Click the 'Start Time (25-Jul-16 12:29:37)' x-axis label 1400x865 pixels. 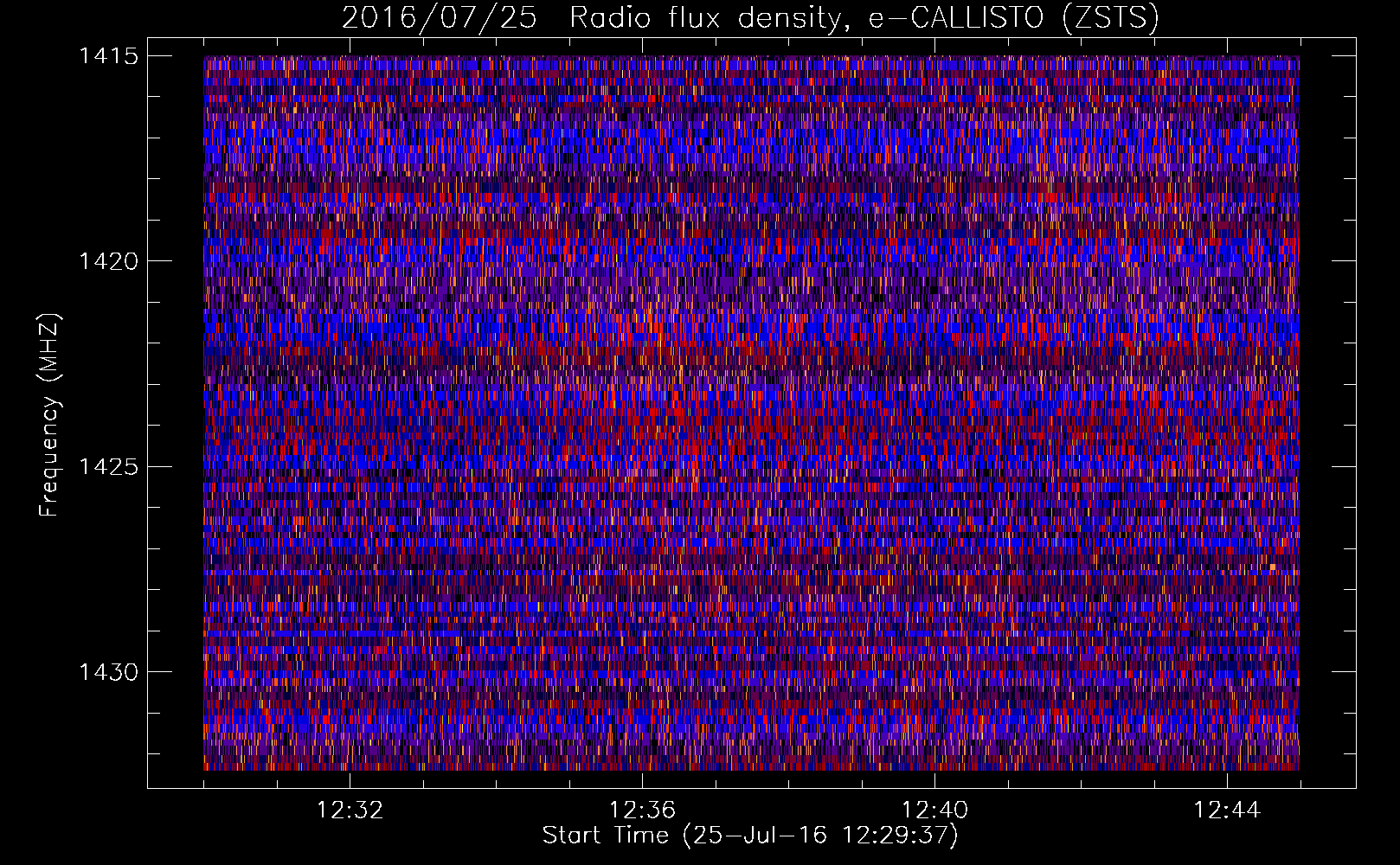[x=750, y=836]
